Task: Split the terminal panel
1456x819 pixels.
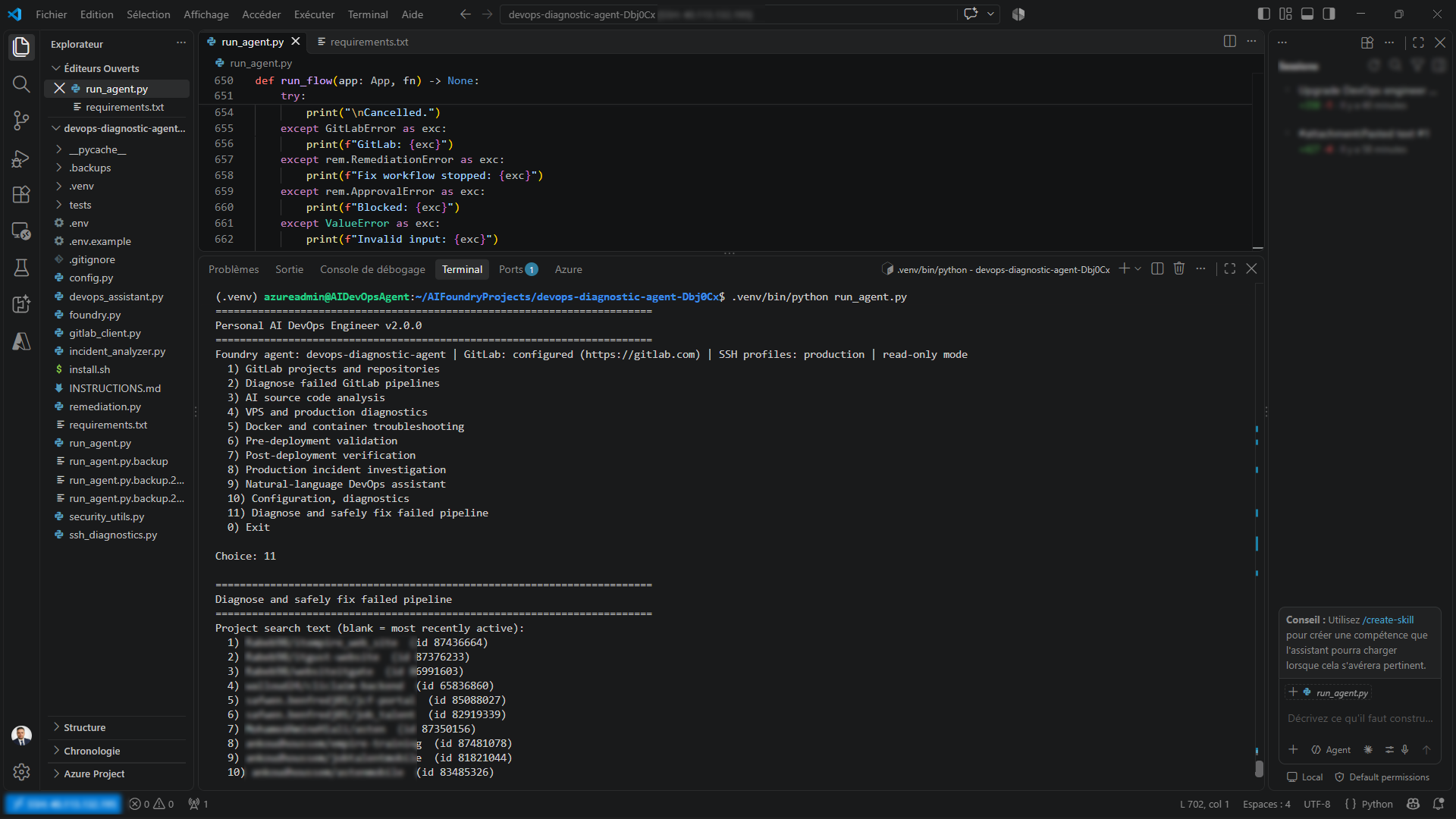Action: point(1157,268)
